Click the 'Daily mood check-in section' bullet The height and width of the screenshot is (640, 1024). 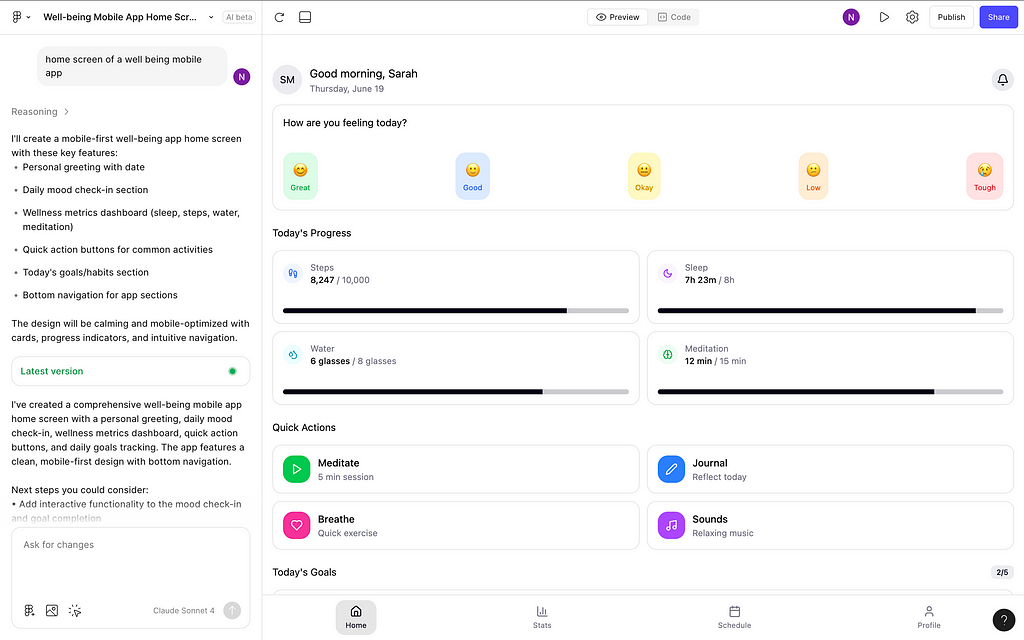coord(86,190)
